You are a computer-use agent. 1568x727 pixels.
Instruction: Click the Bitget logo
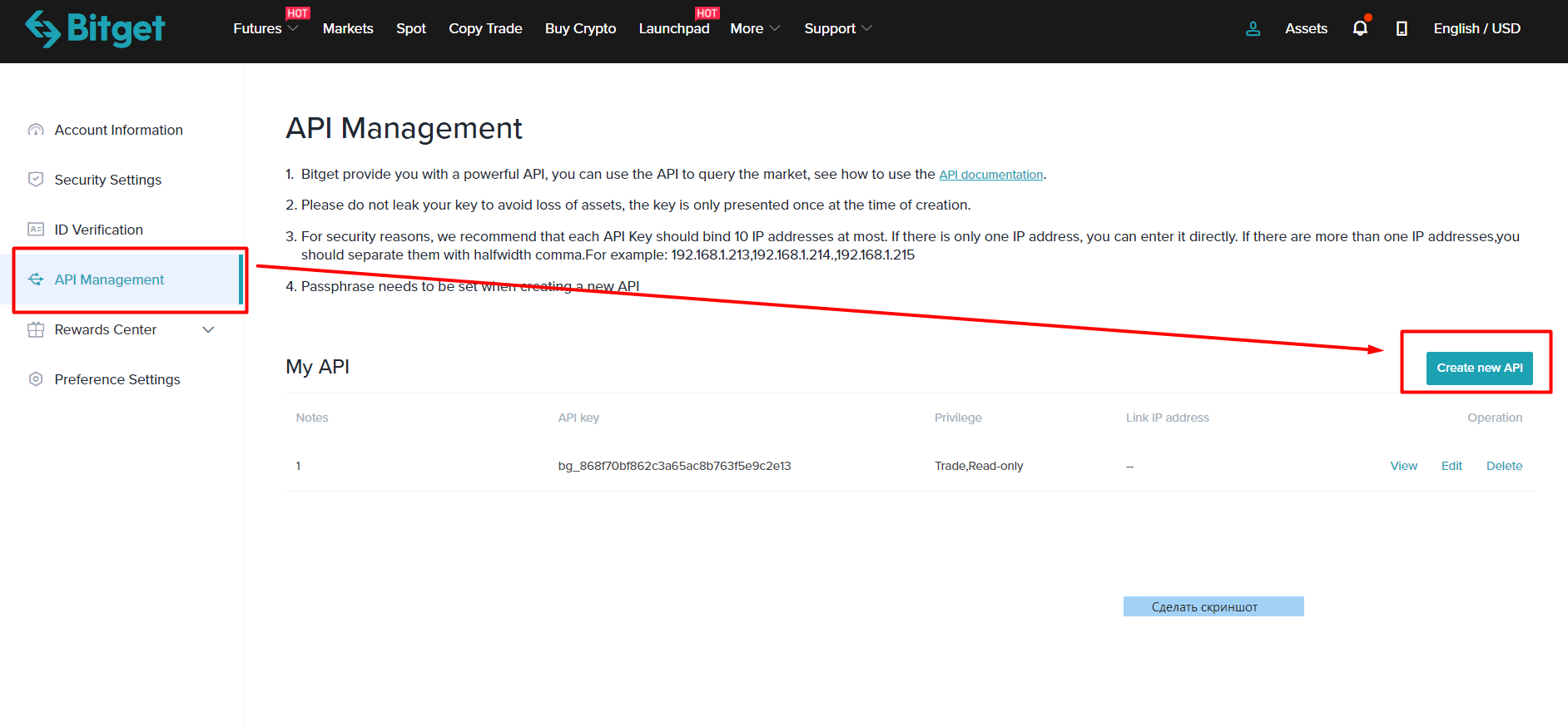[95, 28]
